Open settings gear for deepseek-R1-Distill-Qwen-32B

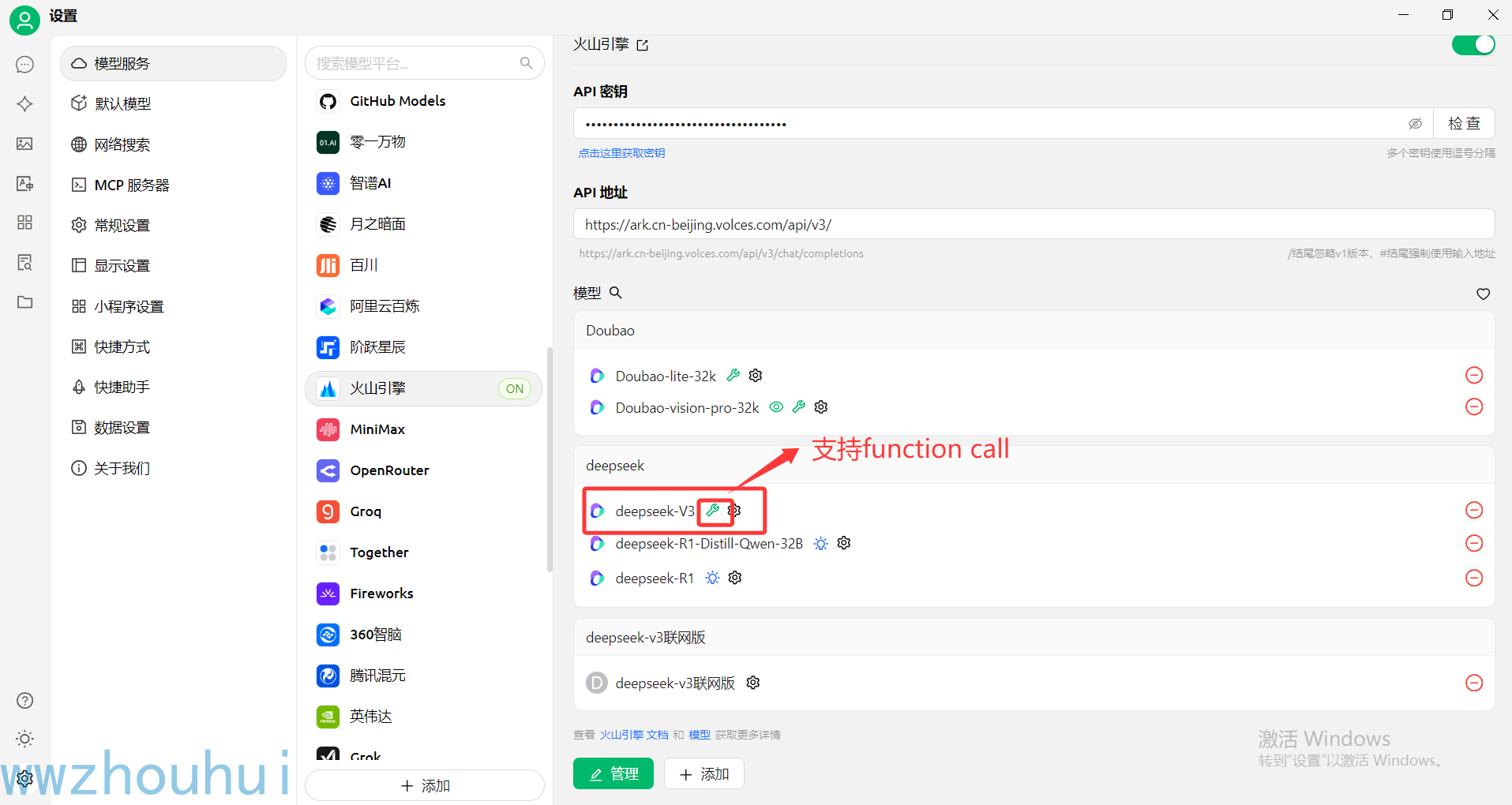(844, 543)
